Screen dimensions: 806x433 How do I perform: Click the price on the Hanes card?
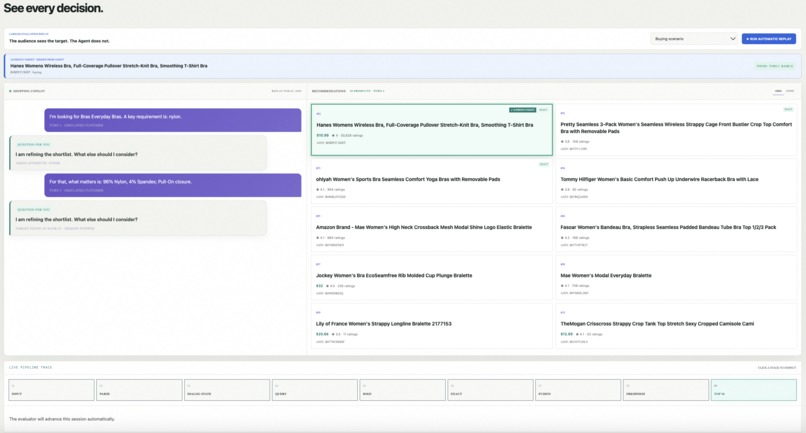(322, 135)
